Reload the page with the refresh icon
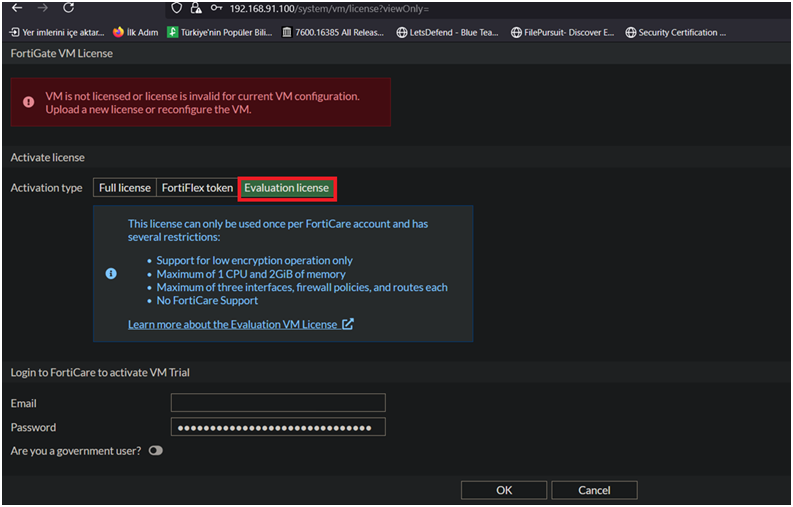The image size is (793, 507). (69, 8)
